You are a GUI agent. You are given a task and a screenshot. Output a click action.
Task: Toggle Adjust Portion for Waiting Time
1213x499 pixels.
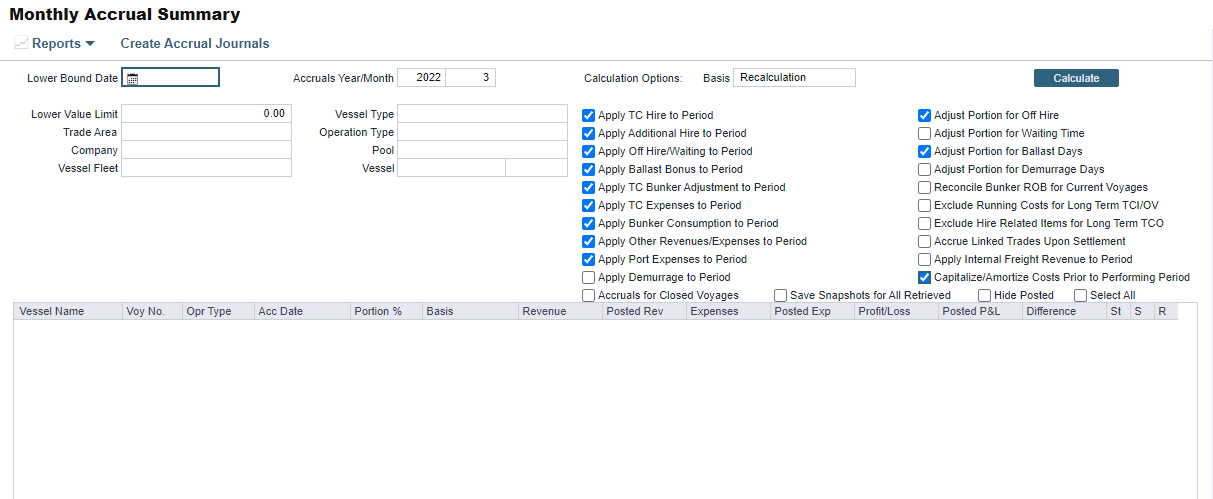point(925,134)
